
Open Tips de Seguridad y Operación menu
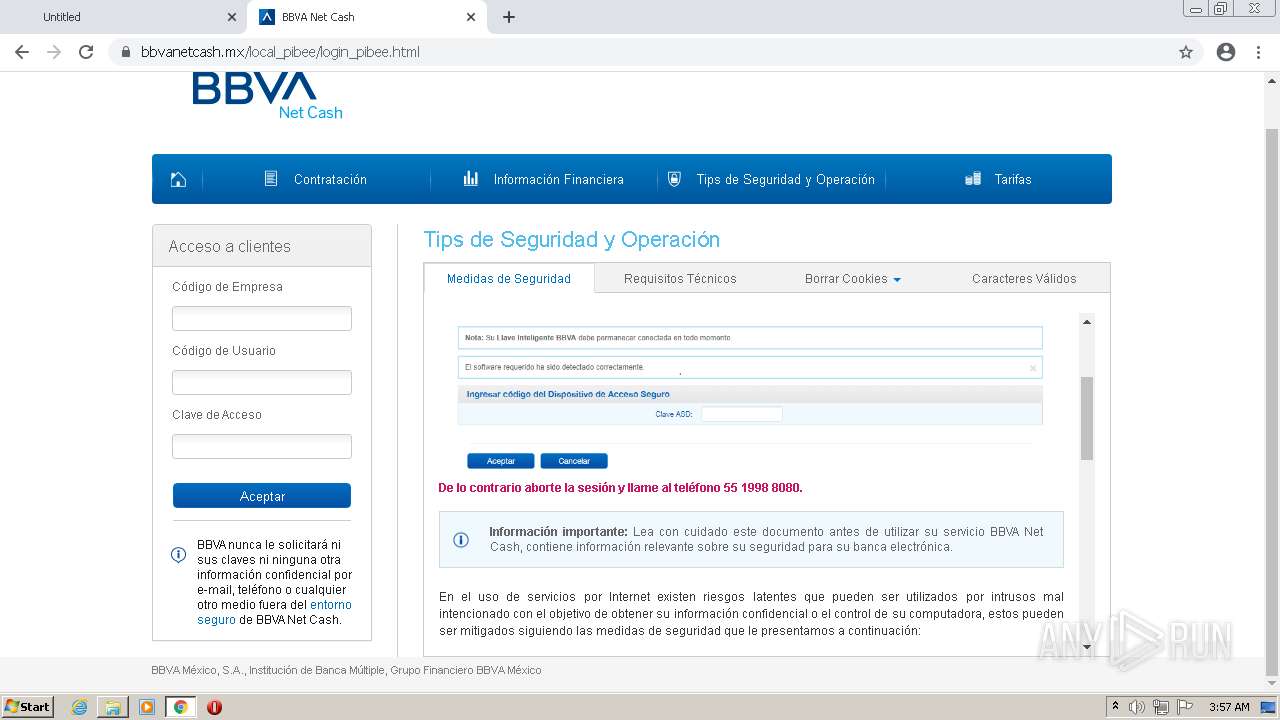coord(785,180)
